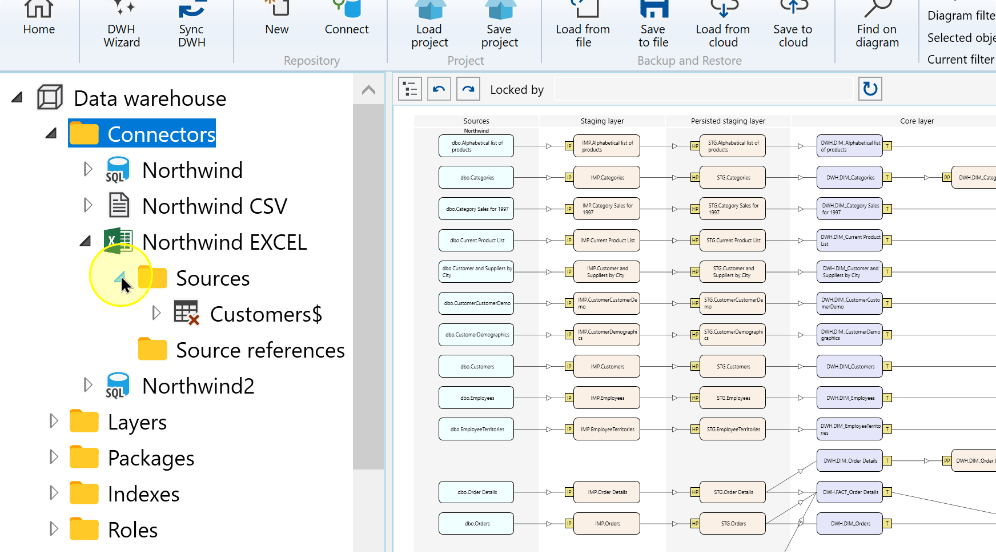The height and width of the screenshot is (552, 996).
Task: Select the Sources tree item
Action: [213, 278]
